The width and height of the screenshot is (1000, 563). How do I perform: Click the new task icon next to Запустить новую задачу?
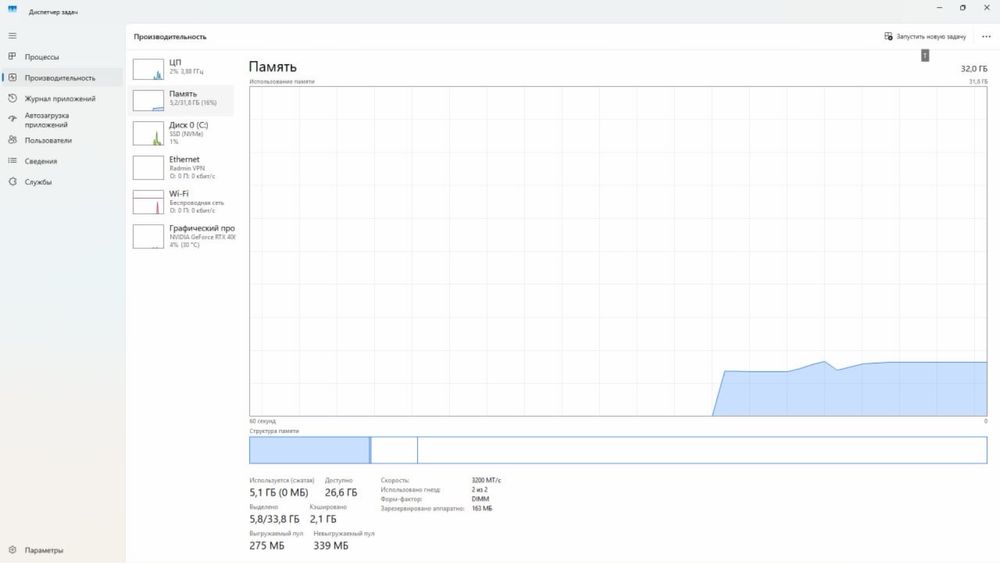[x=888, y=36]
